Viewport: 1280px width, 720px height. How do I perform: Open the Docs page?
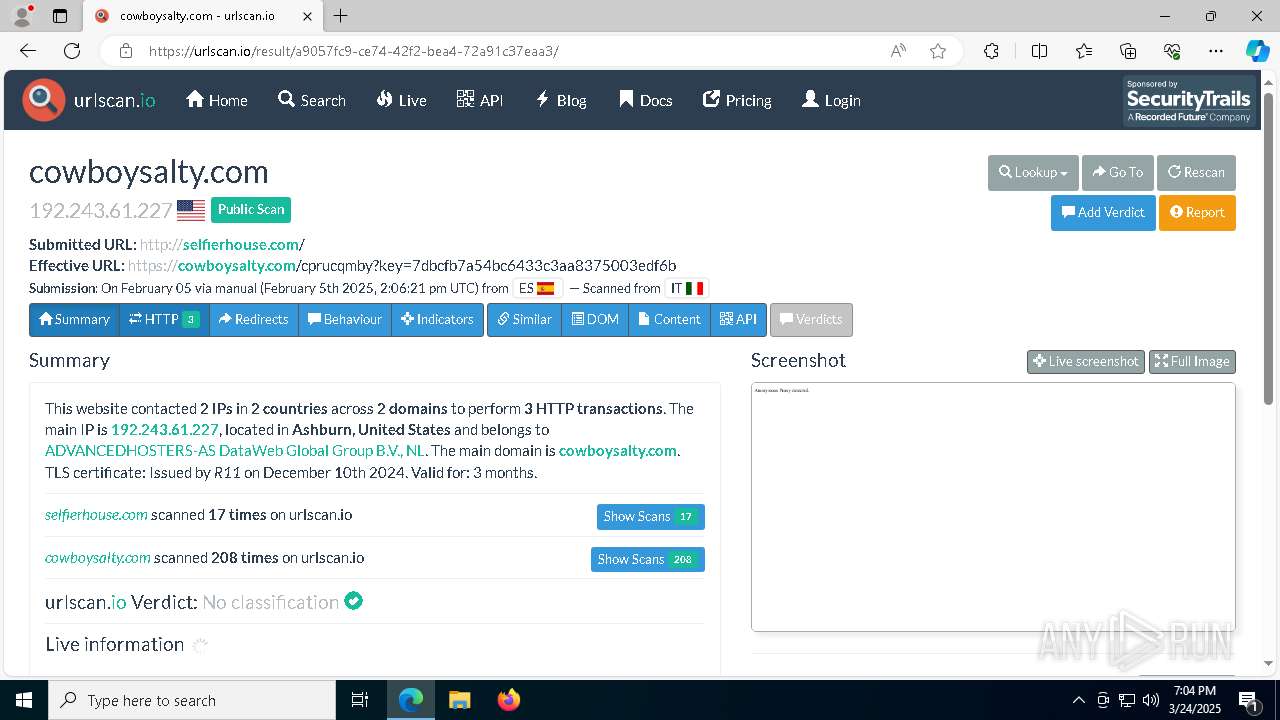pyautogui.click(x=645, y=100)
